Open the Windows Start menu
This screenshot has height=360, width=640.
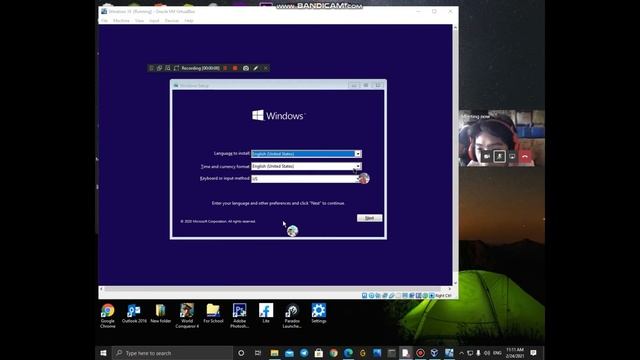103,353
